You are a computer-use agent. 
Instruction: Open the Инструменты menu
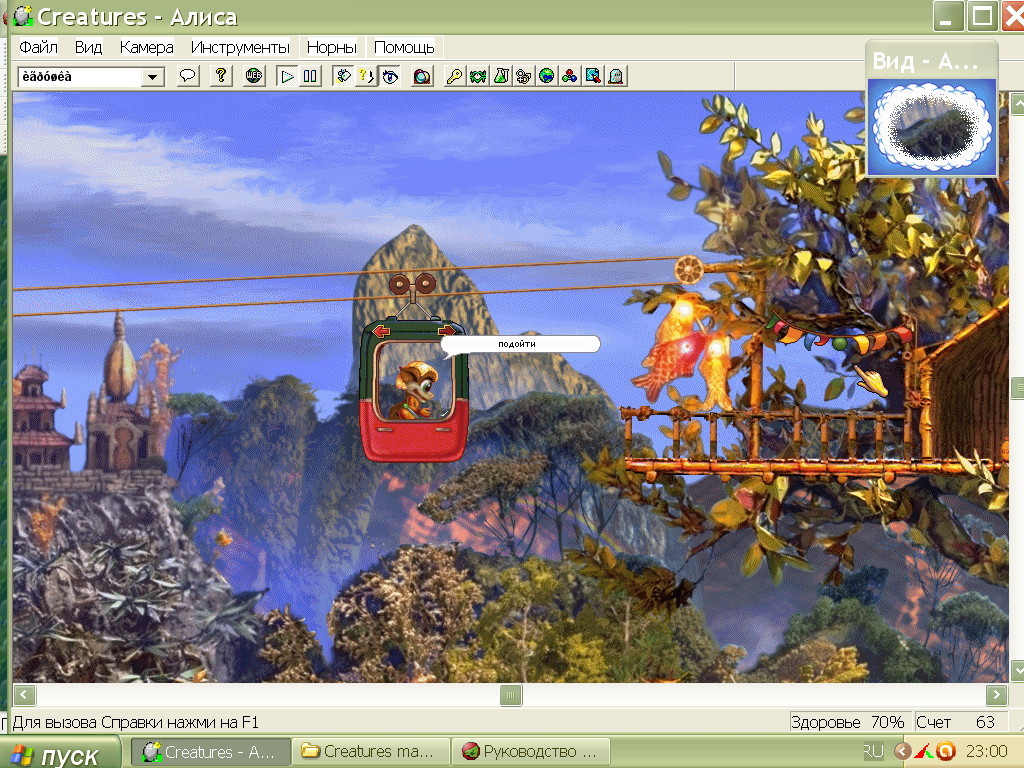[240, 47]
